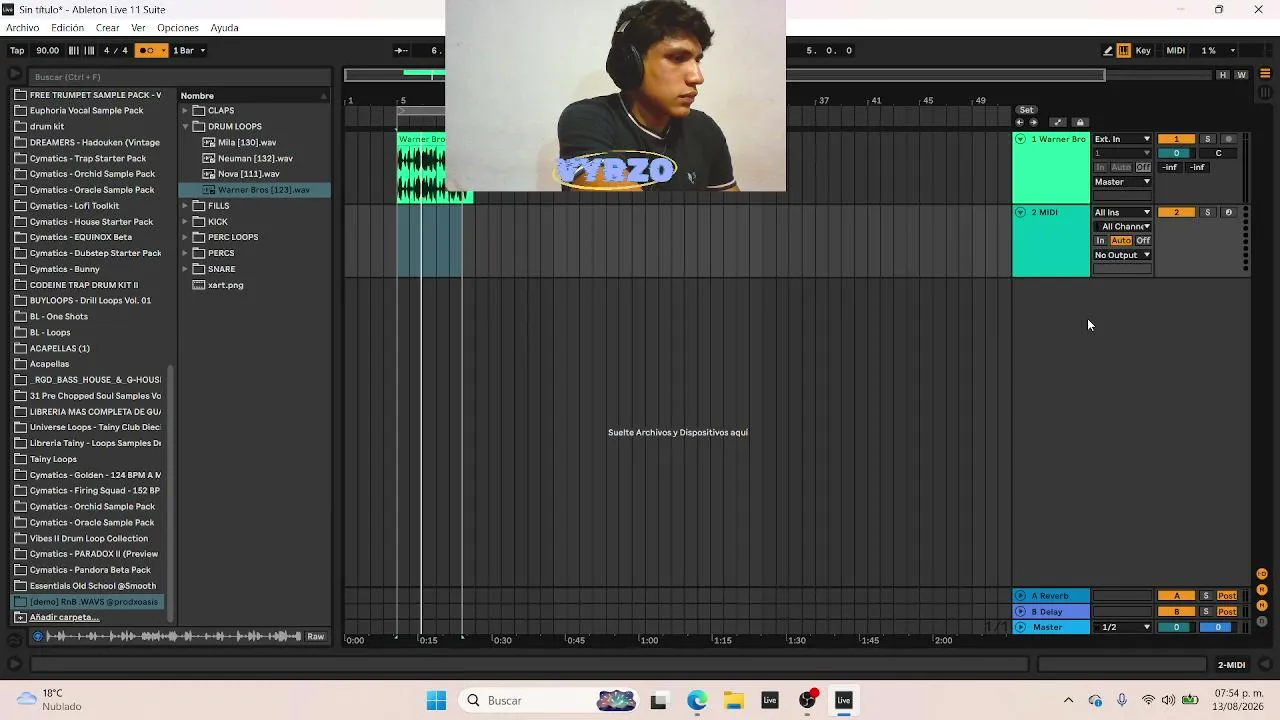Go to next locator arrow

pos(1033,122)
